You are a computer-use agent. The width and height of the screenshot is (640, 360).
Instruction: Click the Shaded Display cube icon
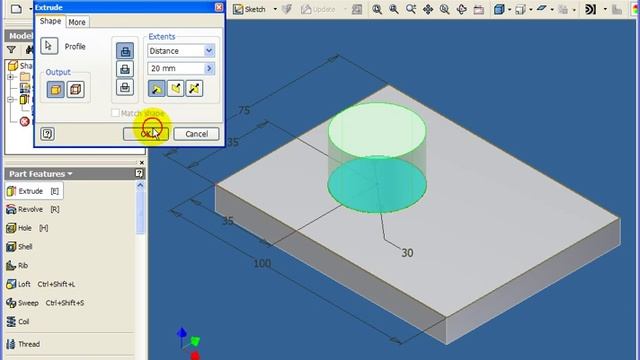coord(499,9)
